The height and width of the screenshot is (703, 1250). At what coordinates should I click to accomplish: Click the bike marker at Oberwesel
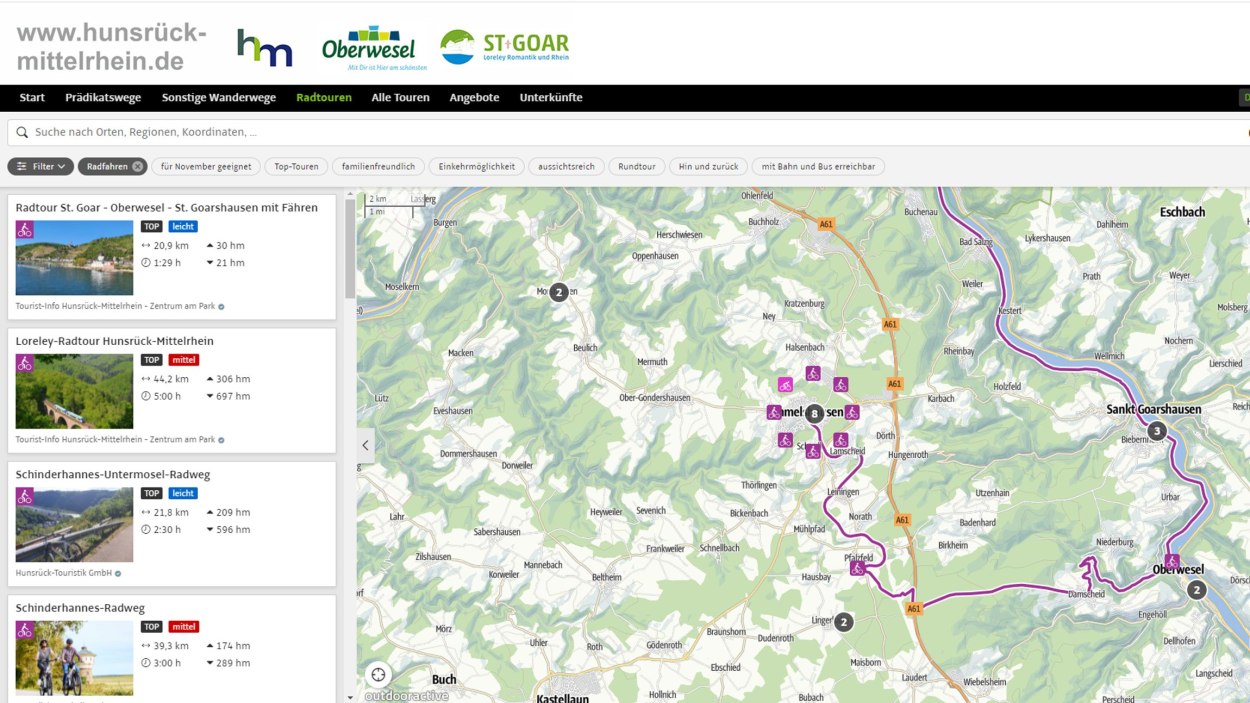click(1172, 561)
